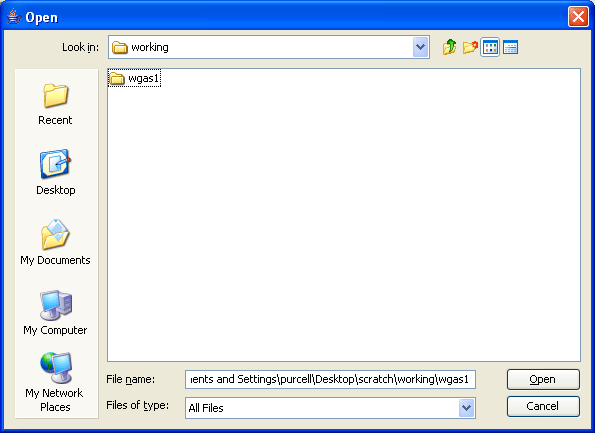Switch to Details view

[510, 47]
